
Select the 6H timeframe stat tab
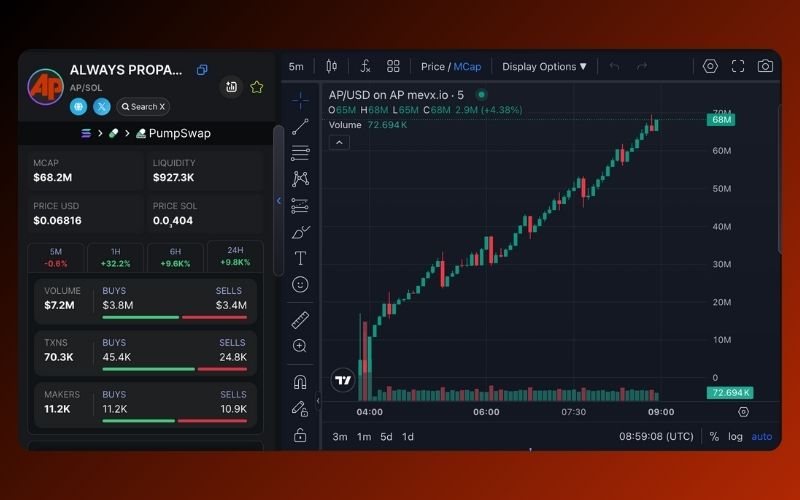pos(175,257)
